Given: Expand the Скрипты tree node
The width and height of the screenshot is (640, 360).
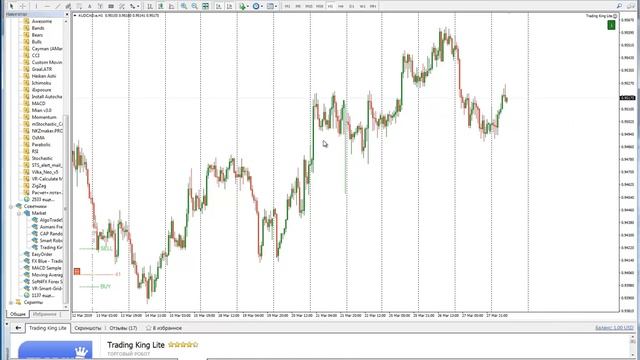Looking at the screenshot, I should point(11,302).
